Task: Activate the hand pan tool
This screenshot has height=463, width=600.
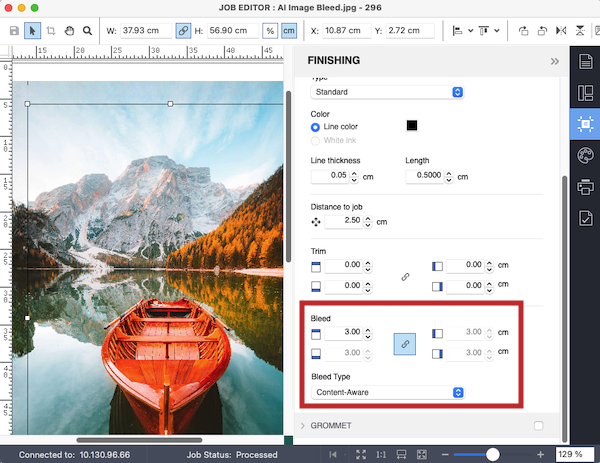Action: click(x=69, y=31)
